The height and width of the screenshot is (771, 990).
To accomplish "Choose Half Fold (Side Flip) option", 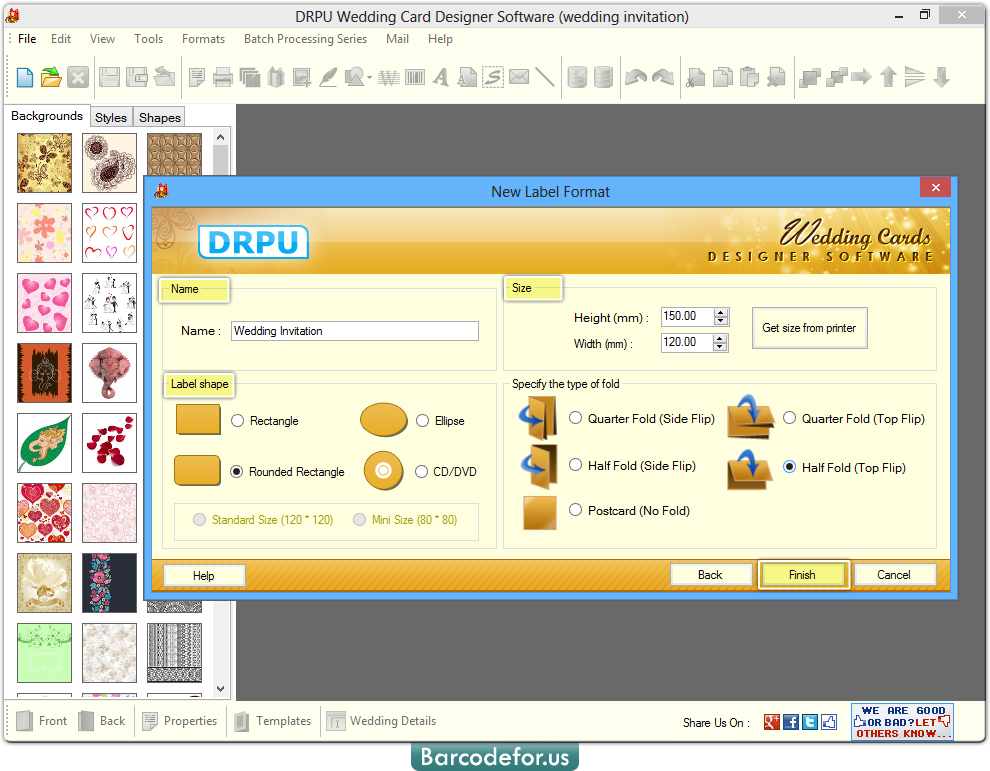I will (x=576, y=464).
